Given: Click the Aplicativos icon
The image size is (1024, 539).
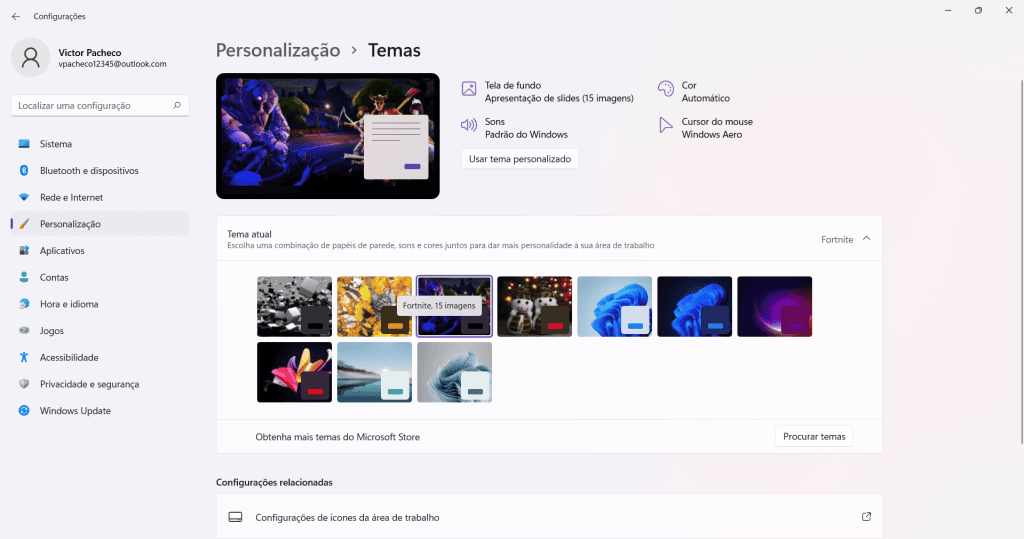Looking at the screenshot, I should pyautogui.click(x=24, y=250).
